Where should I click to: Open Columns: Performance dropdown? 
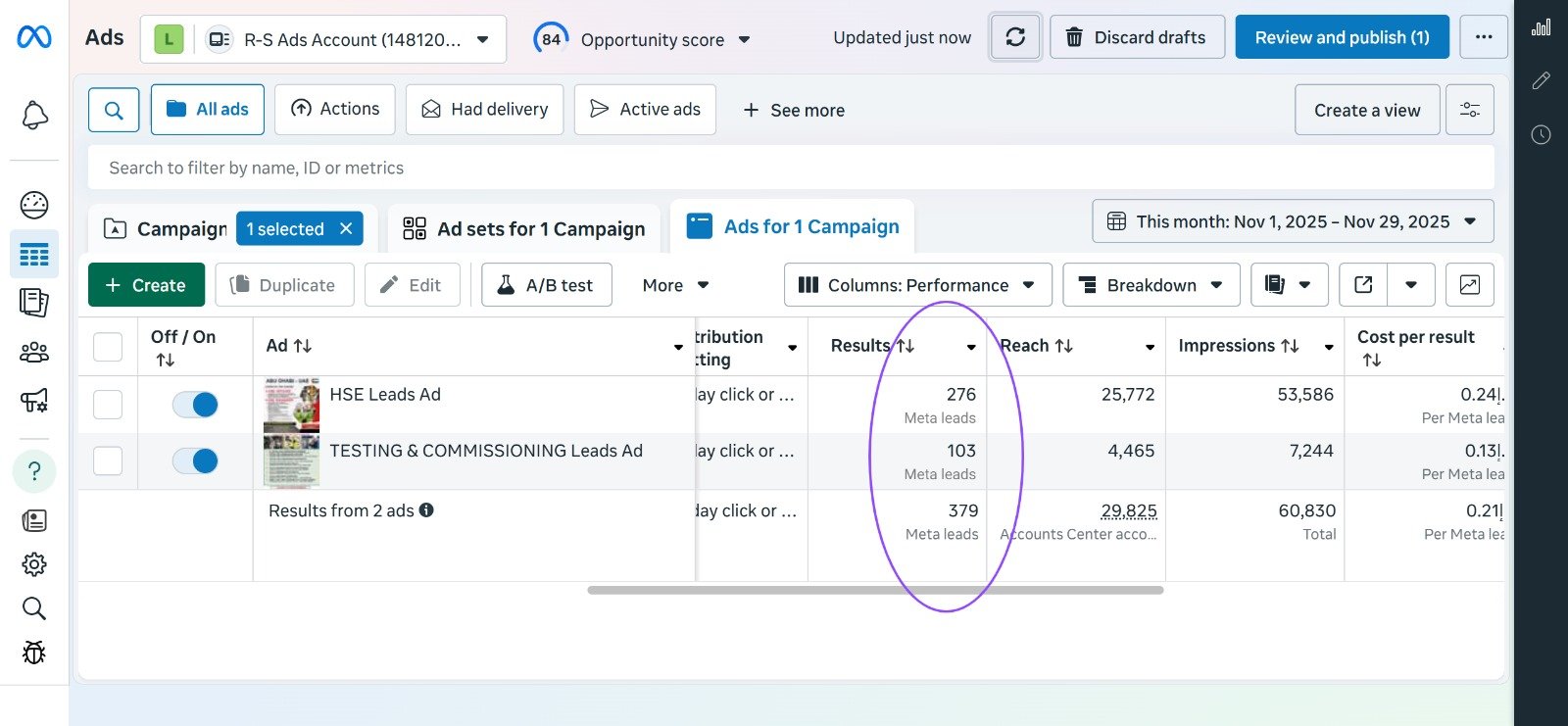click(x=917, y=285)
